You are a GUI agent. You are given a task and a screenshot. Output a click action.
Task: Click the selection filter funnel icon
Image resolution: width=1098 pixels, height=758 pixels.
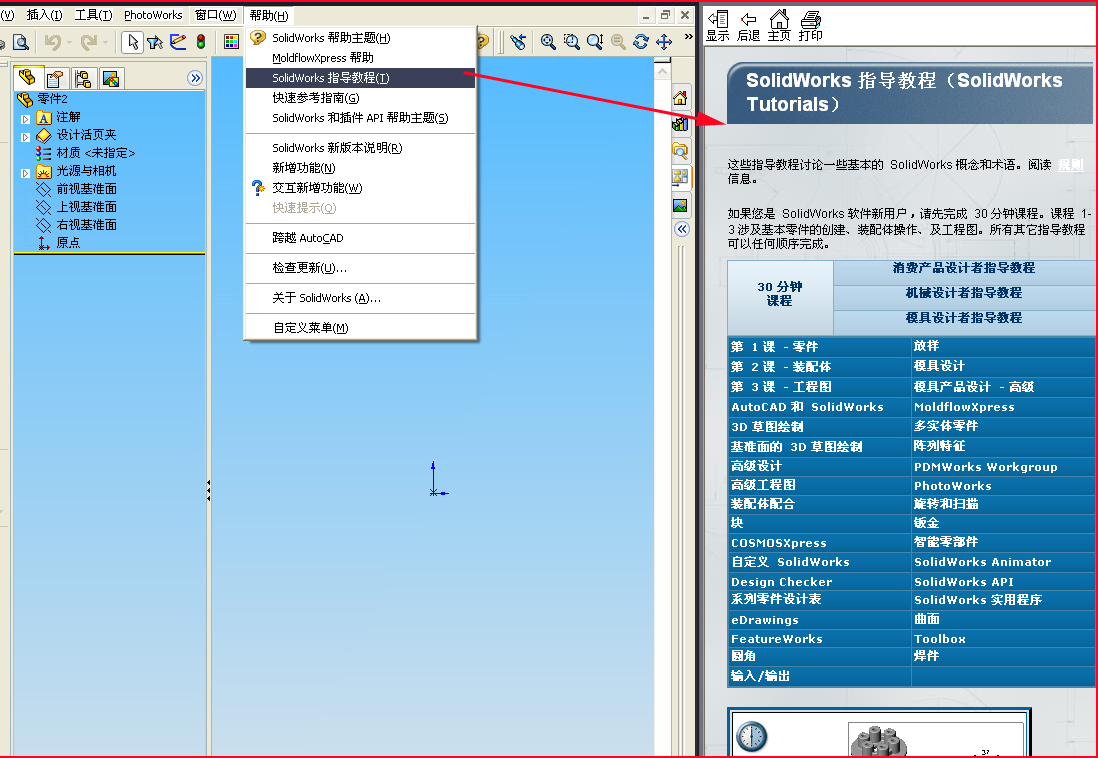coord(155,43)
